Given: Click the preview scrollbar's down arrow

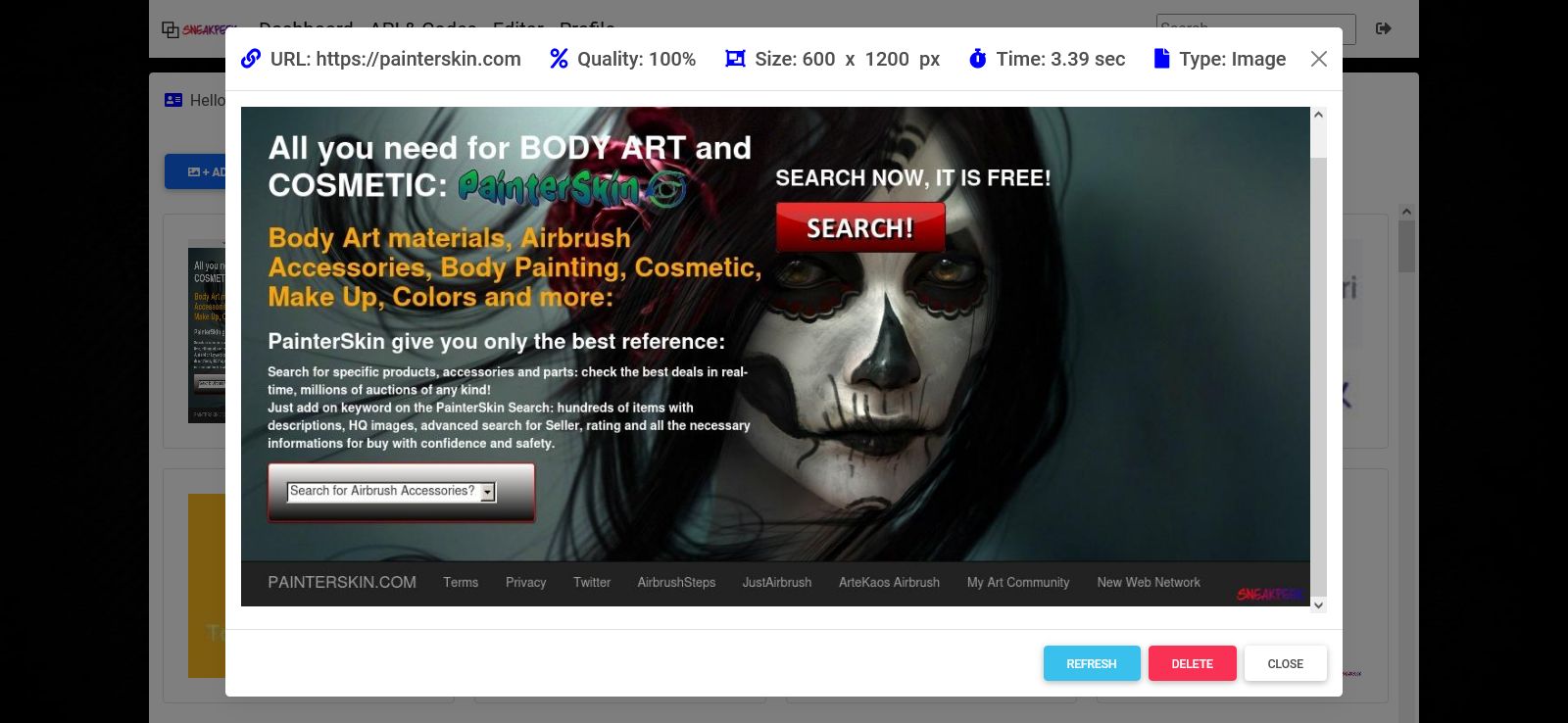Looking at the screenshot, I should tap(1318, 605).
